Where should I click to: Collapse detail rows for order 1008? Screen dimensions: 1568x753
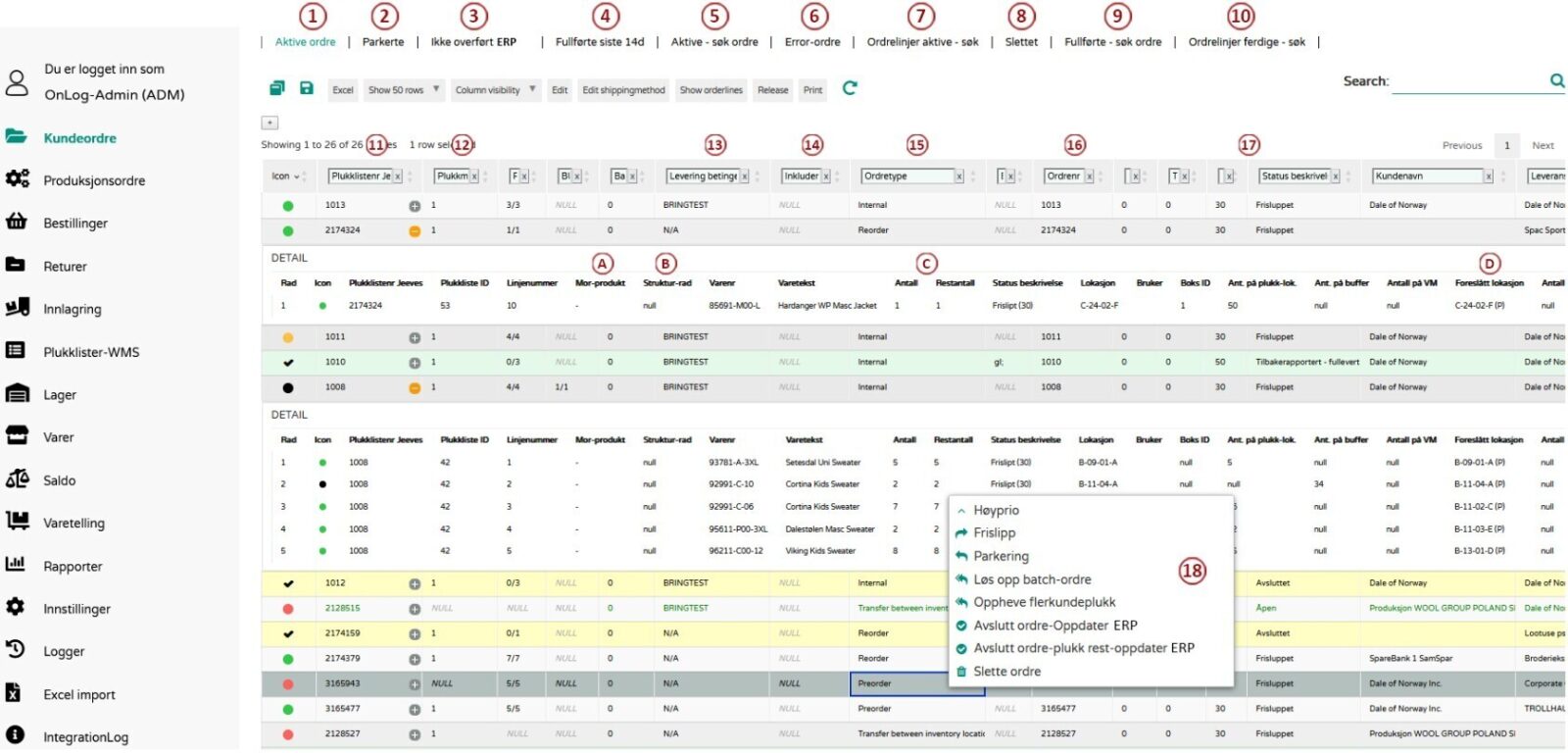point(415,388)
